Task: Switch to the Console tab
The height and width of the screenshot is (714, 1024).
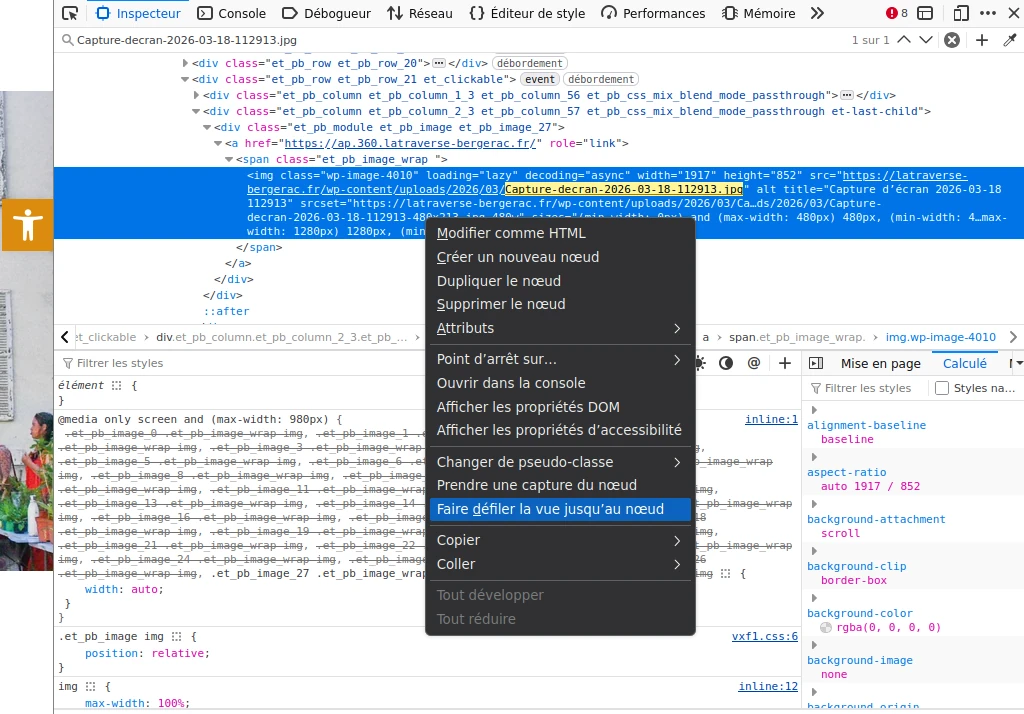Action: 231,13
